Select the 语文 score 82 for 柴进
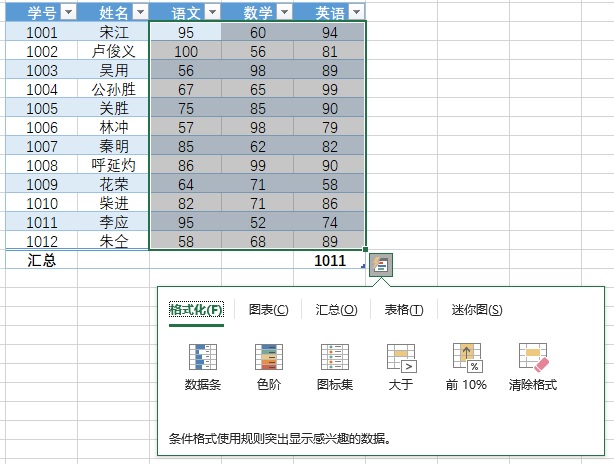This screenshot has height=464, width=614. coord(186,203)
